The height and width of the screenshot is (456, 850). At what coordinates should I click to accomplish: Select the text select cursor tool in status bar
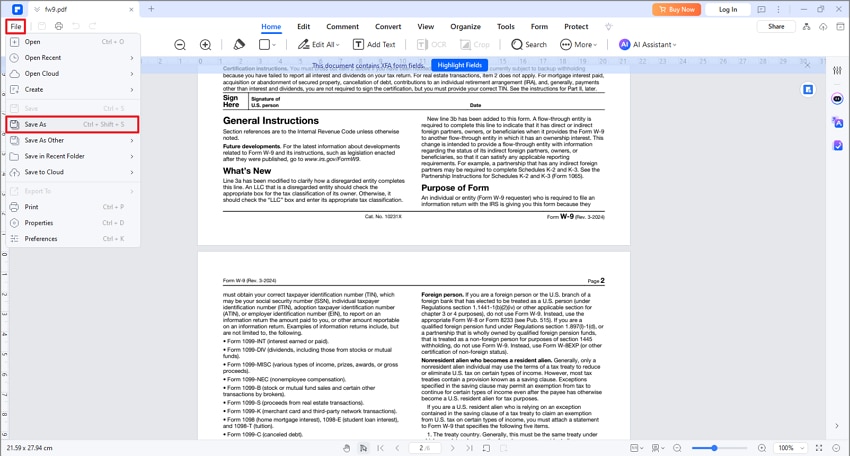363,448
